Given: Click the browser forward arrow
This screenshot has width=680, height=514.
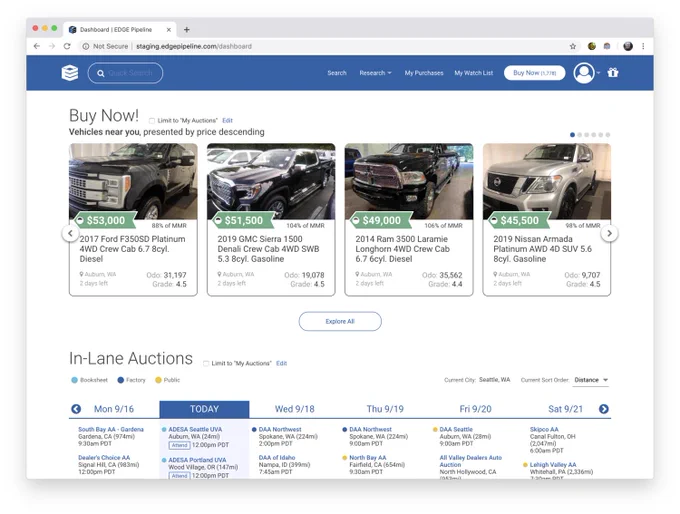Looking at the screenshot, I should coord(52,46).
